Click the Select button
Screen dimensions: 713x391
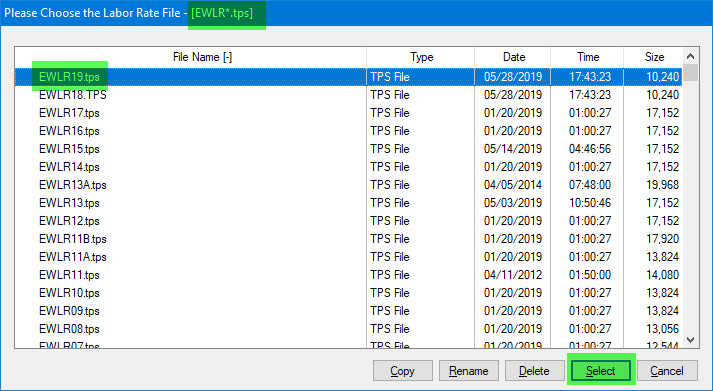(x=601, y=371)
